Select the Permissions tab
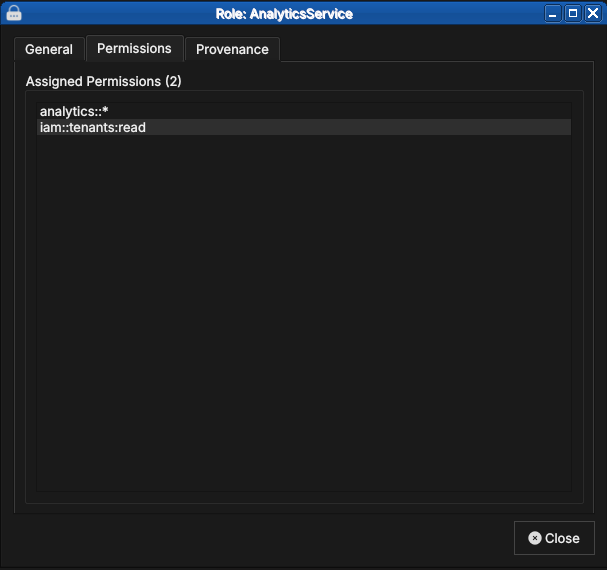This screenshot has width=607, height=570. tap(134, 48)
